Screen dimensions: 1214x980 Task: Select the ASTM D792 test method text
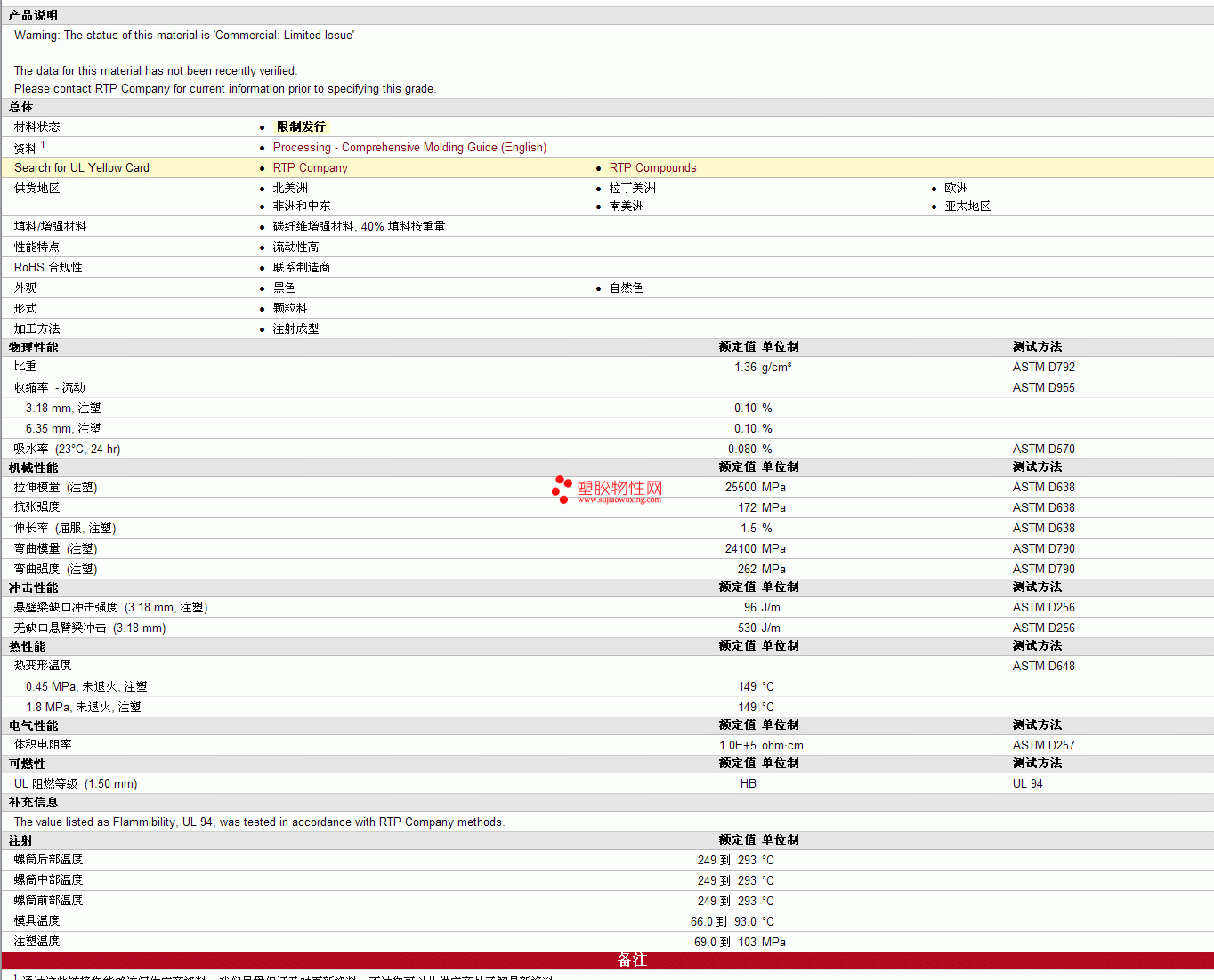tap(1043, 368)
